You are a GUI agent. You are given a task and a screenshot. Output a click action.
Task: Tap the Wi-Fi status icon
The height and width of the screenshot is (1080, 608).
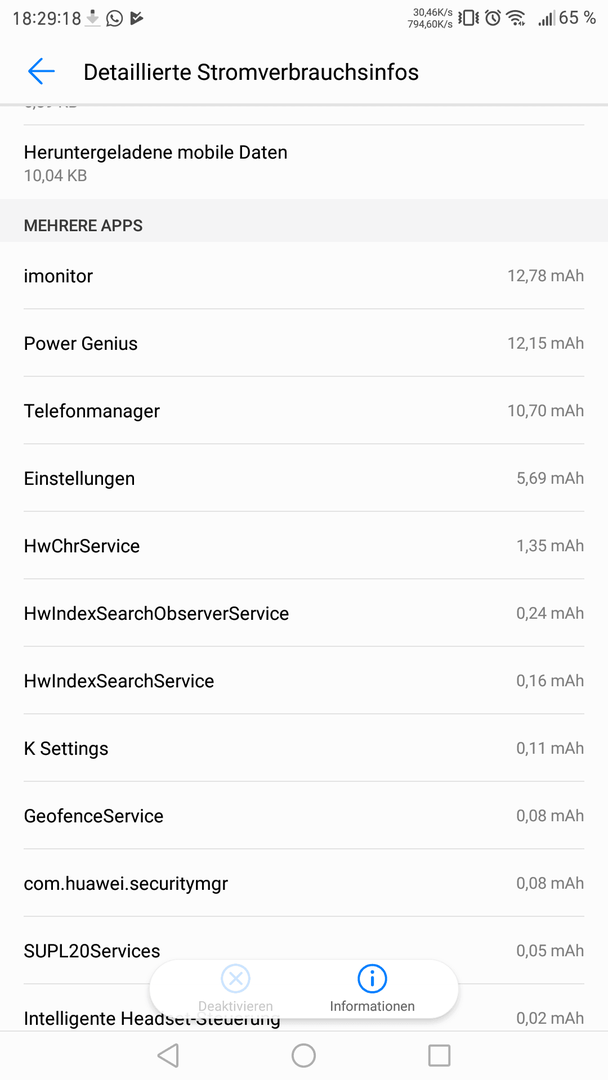click(516, 19)
